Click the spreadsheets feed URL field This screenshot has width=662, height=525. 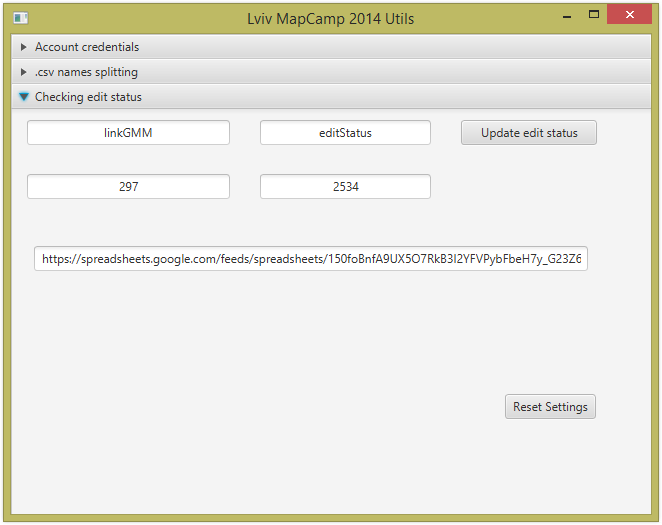click(311, 258)
